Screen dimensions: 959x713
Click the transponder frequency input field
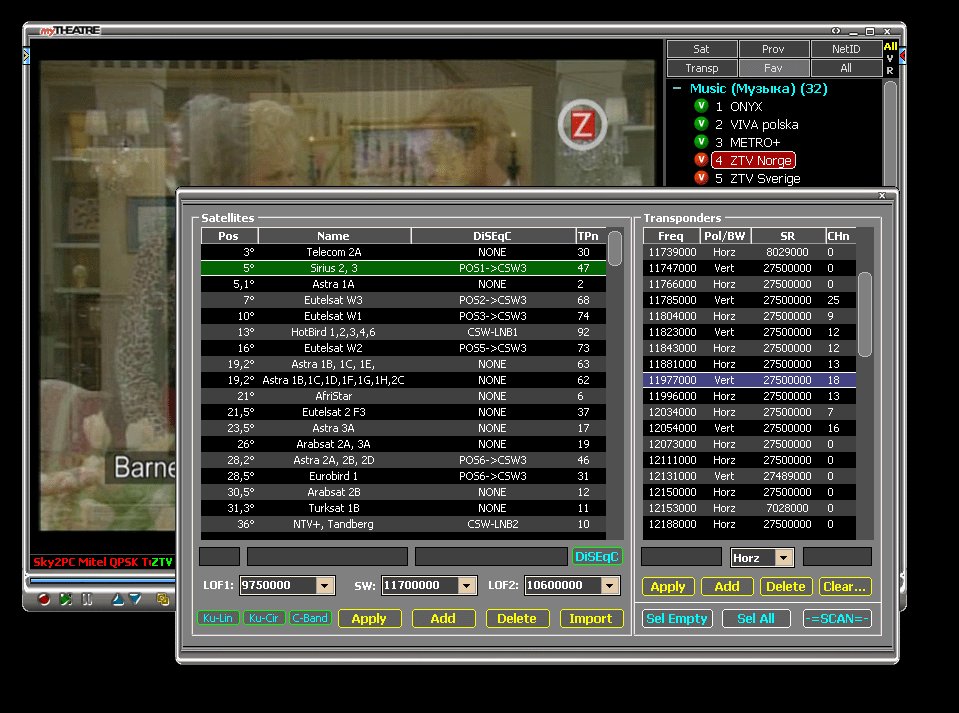[681, 556]
